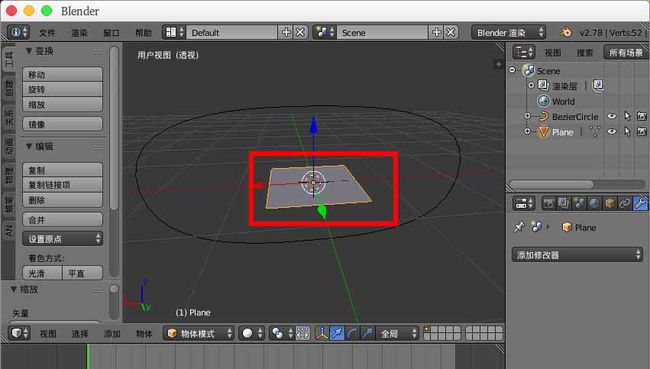Image resolution: width=650 pixels, height=369 pixels.
Task: Toggle the 3D manipulator axes widget
Action: click(322, 333)
